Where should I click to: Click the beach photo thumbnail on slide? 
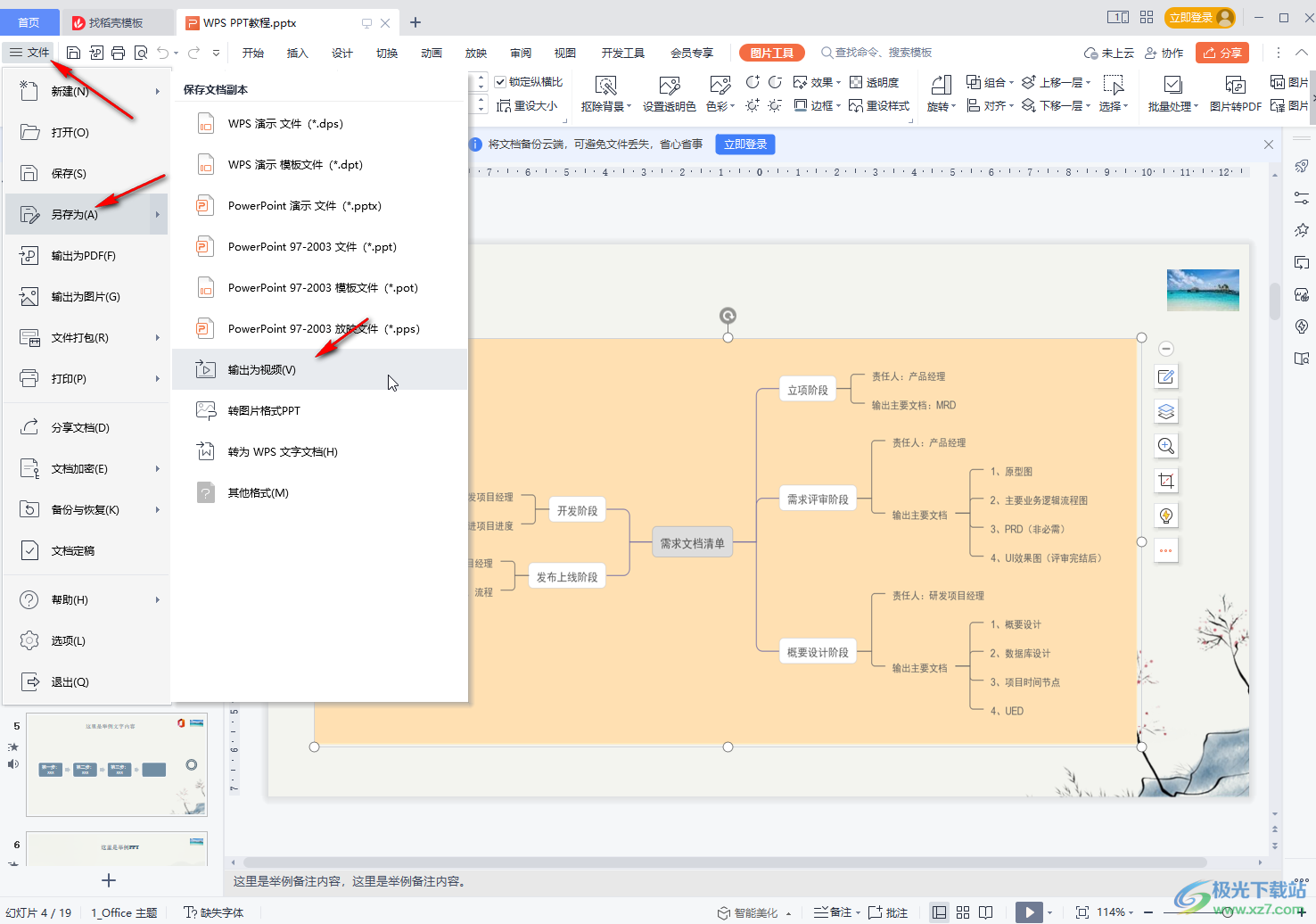point(1203,290)
